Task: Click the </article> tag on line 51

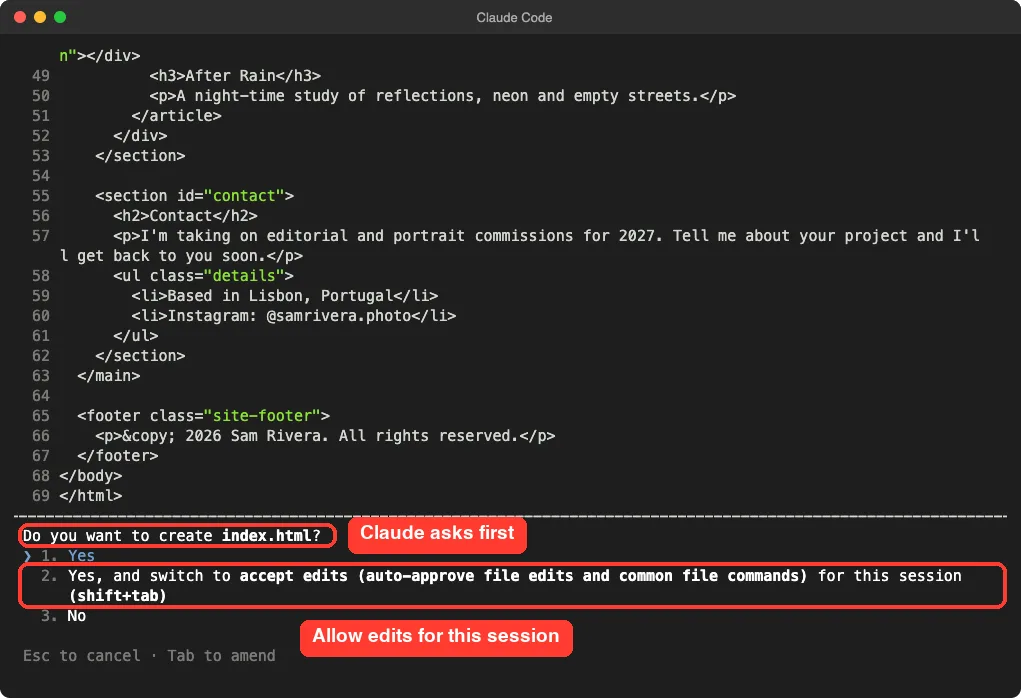Action: 176,115
